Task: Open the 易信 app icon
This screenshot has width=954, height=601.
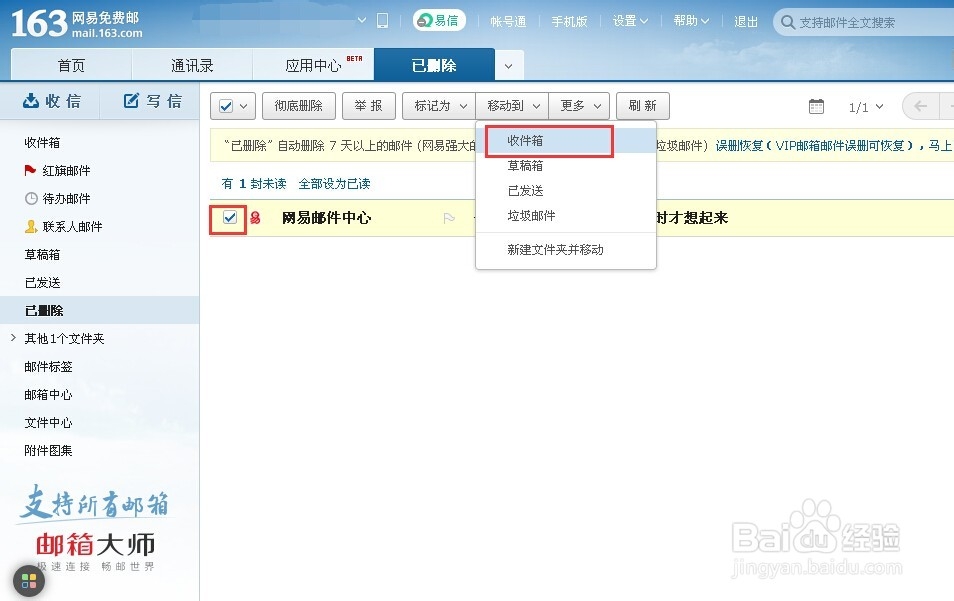Action: [x=438, y=19]
